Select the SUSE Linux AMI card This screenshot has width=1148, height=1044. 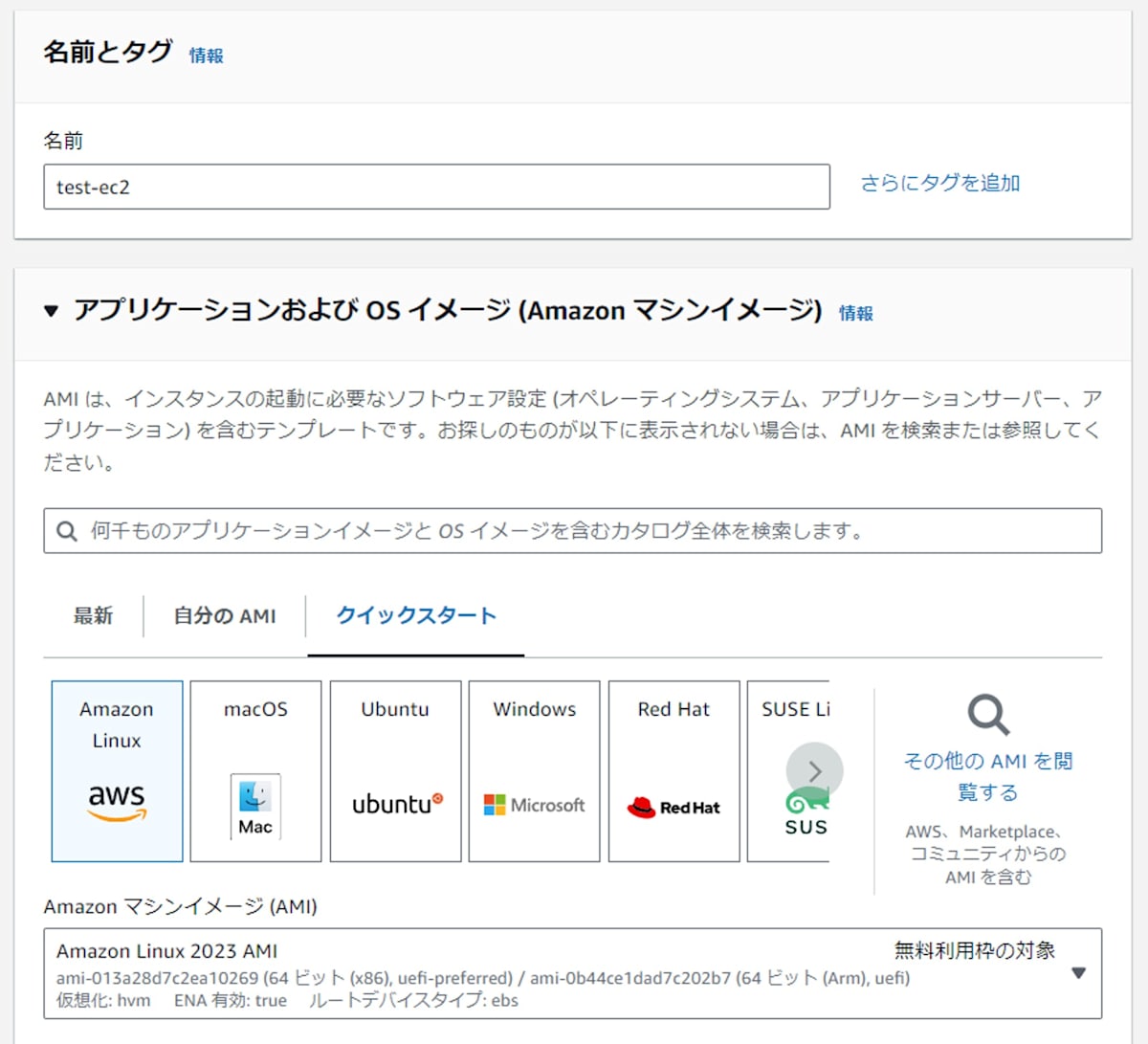(788, 771)
